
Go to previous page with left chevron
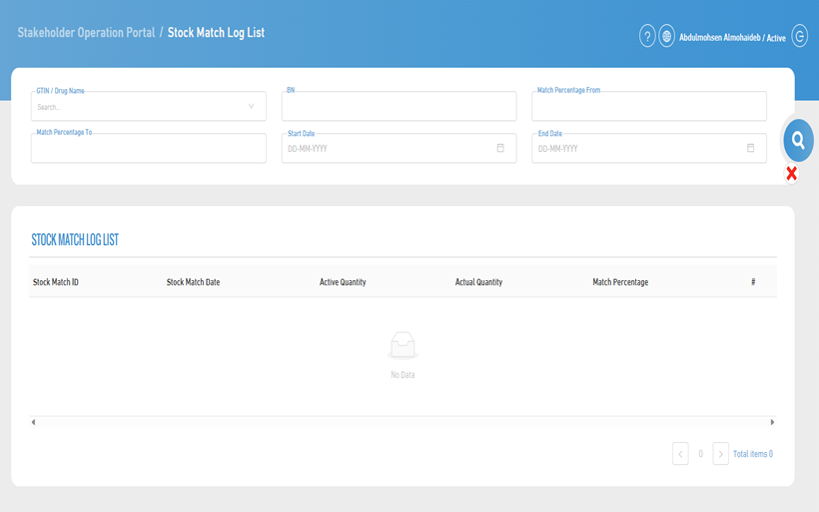[680, 454]
